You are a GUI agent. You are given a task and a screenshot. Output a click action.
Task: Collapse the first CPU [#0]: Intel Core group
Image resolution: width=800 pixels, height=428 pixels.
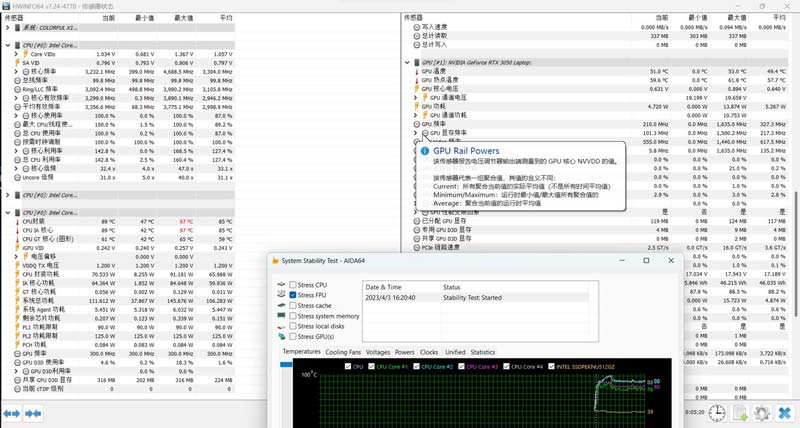(8, 45)
